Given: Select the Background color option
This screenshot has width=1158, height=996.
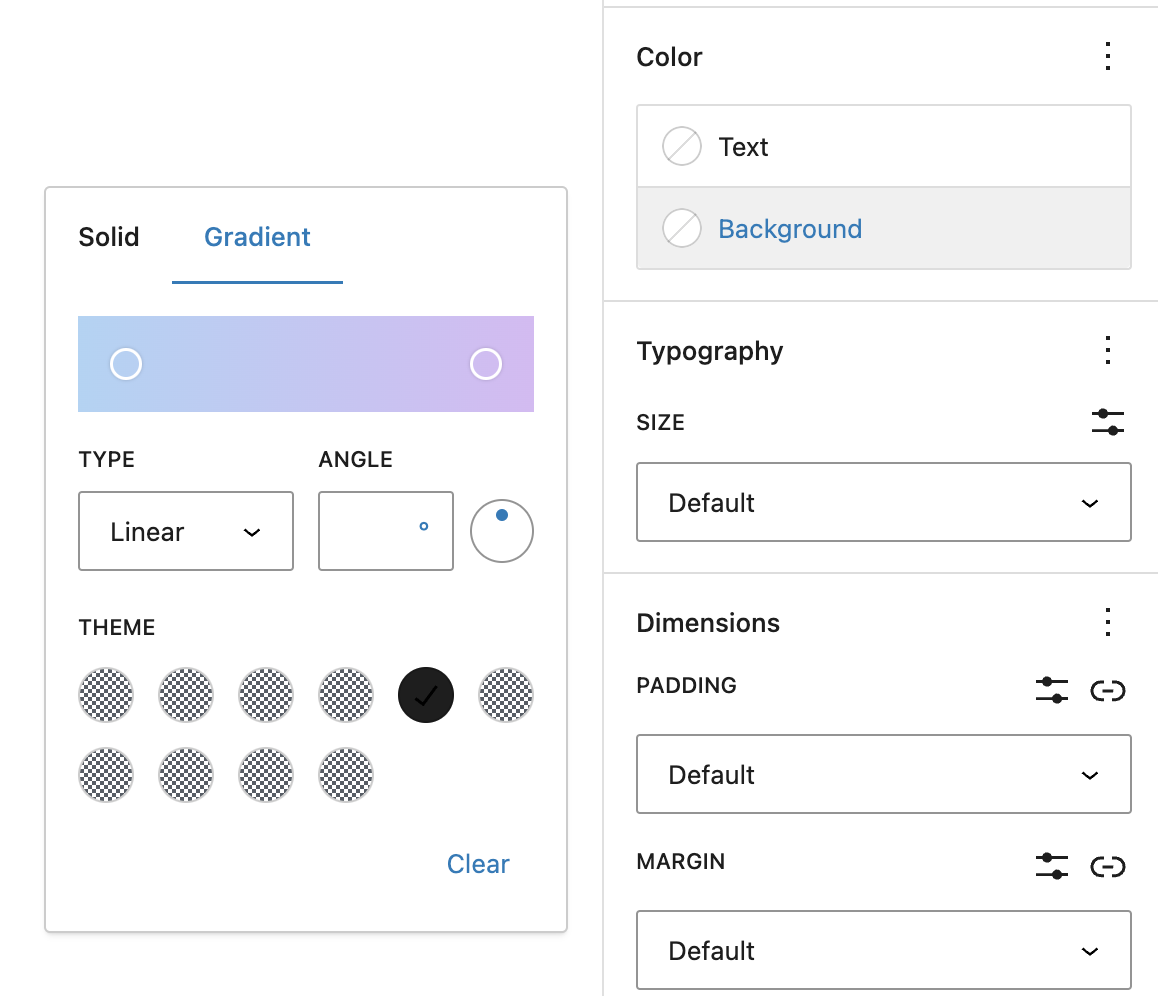Looking at the screenshot, I should pyautogui.click(x=790, y=228).
